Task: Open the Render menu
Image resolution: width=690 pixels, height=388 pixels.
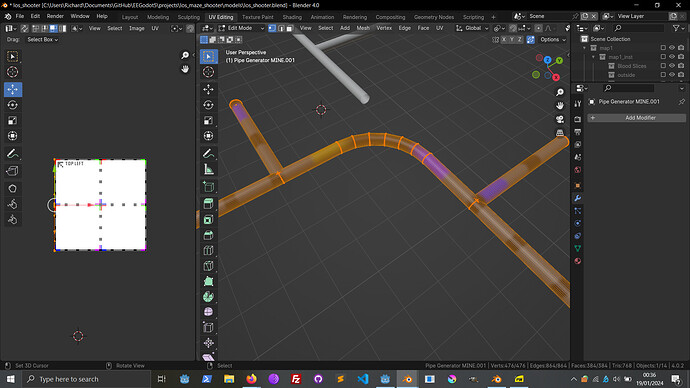Action: pyautogui.click(x=55, y=16)
